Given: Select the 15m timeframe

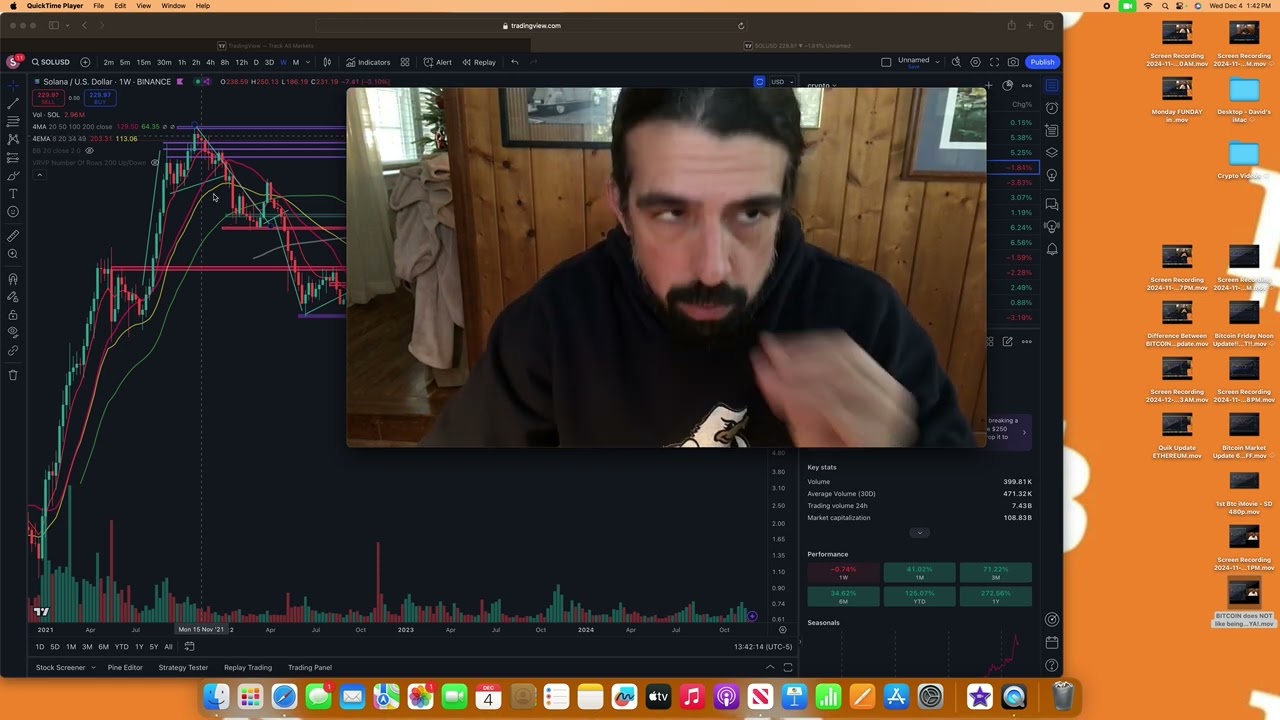Looking at the screenshot, I should click(144, 62).
